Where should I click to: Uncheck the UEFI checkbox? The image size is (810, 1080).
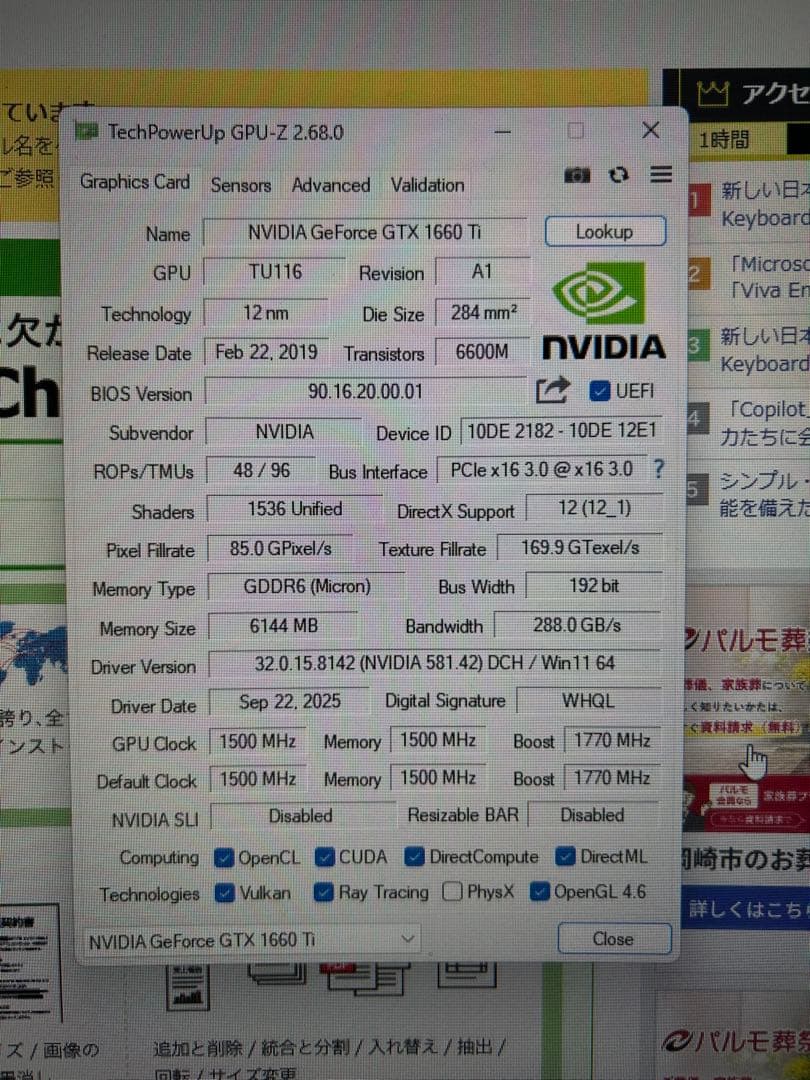(600, 391)
